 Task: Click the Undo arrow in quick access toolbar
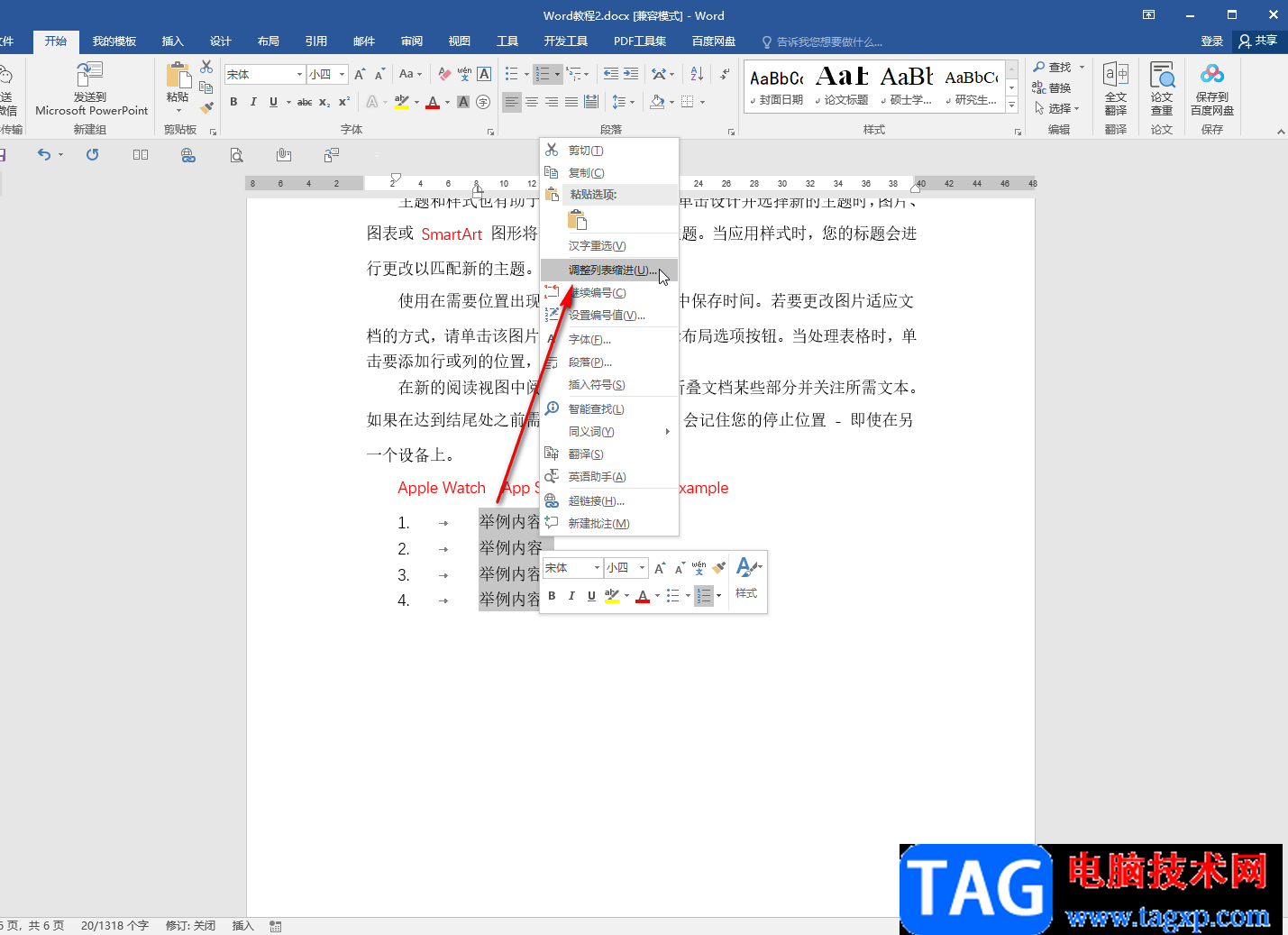(44, 155)
